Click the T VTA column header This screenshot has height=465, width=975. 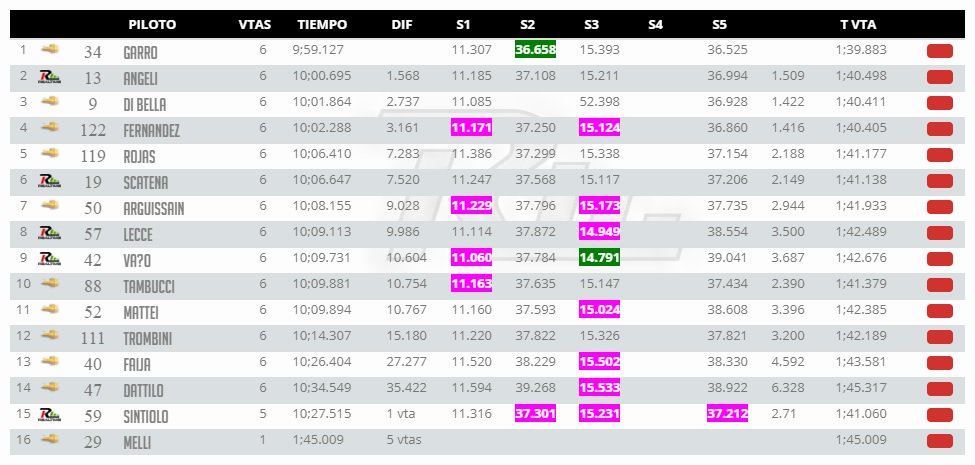[x=858, y=25]
